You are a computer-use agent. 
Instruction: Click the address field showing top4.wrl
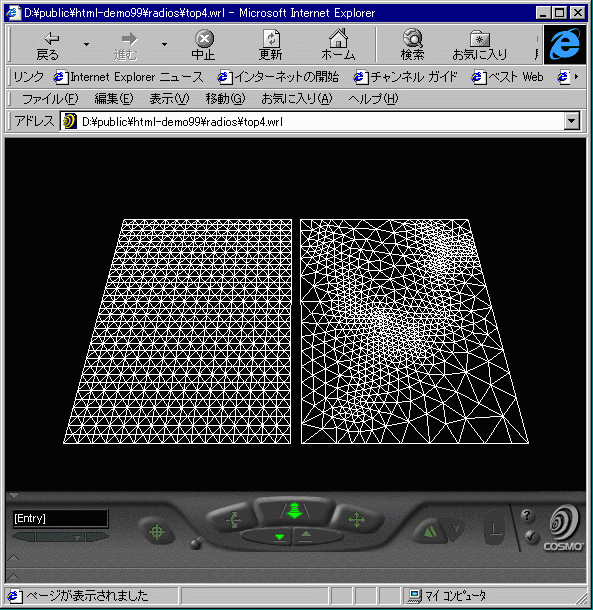point(312,122)
